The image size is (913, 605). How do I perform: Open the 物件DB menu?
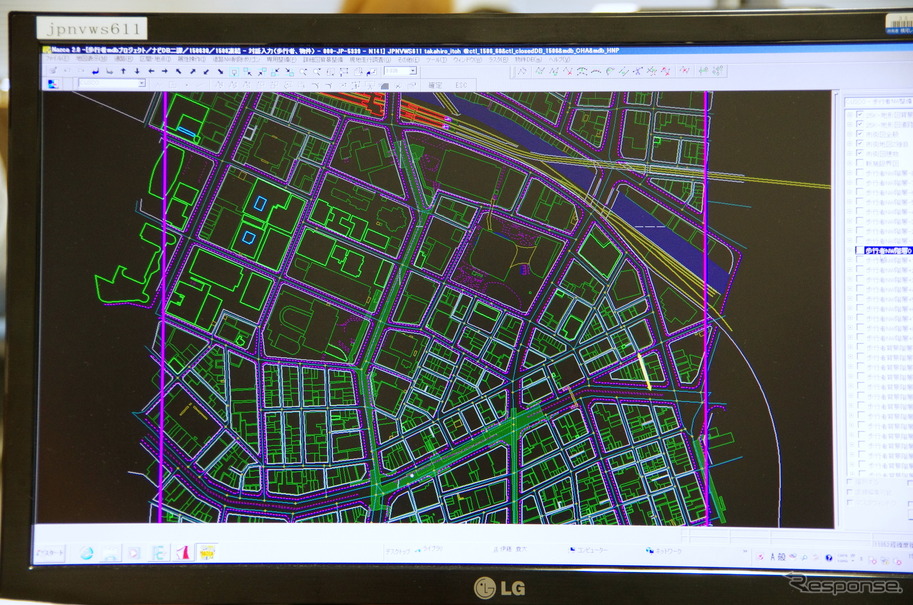click(528, 59)
